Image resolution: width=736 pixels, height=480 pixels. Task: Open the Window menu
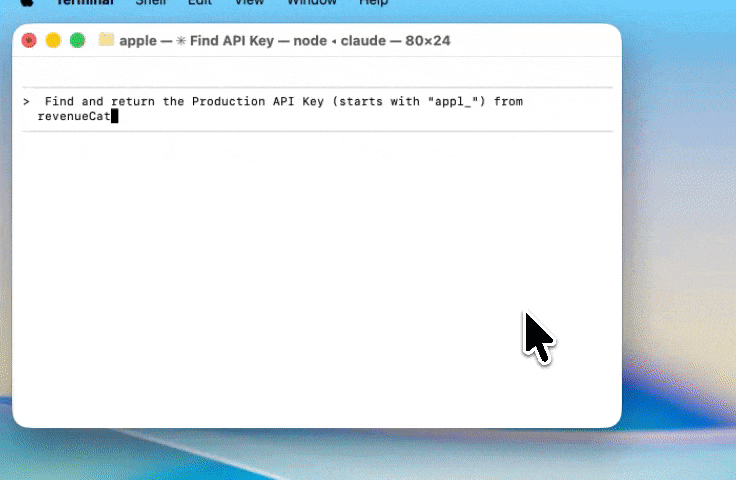click(311, 3)
